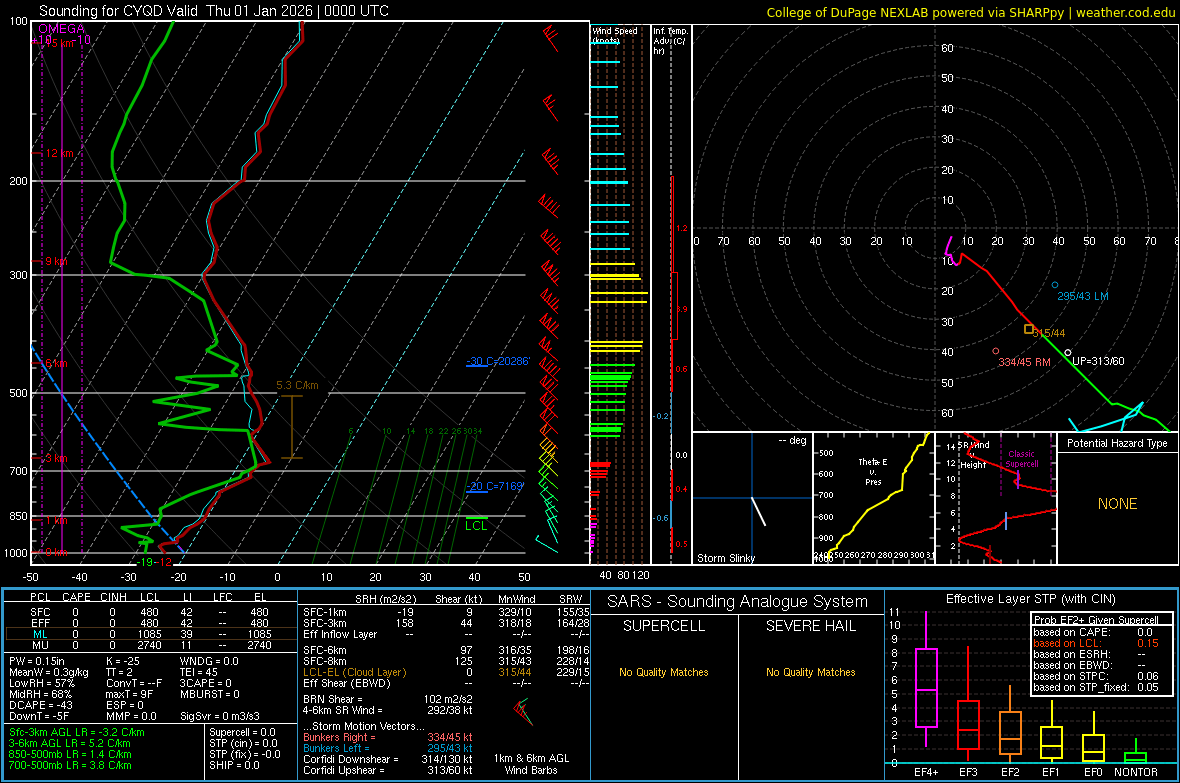1180x783 pixels.
Task: Click the Bunkers Right = 334/45 kt line
Action: pyautogui.click(x=388, y=737)
